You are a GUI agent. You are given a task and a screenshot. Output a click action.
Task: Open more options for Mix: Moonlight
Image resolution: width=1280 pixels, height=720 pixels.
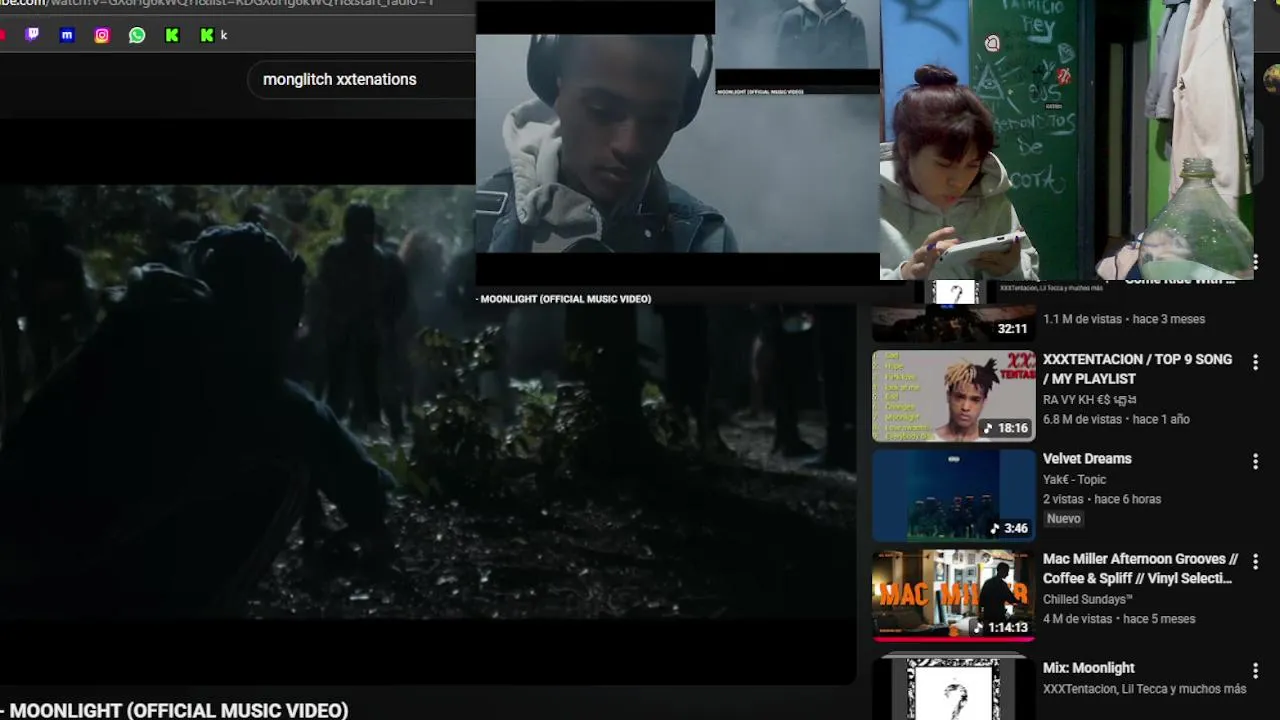[1255, 671]
